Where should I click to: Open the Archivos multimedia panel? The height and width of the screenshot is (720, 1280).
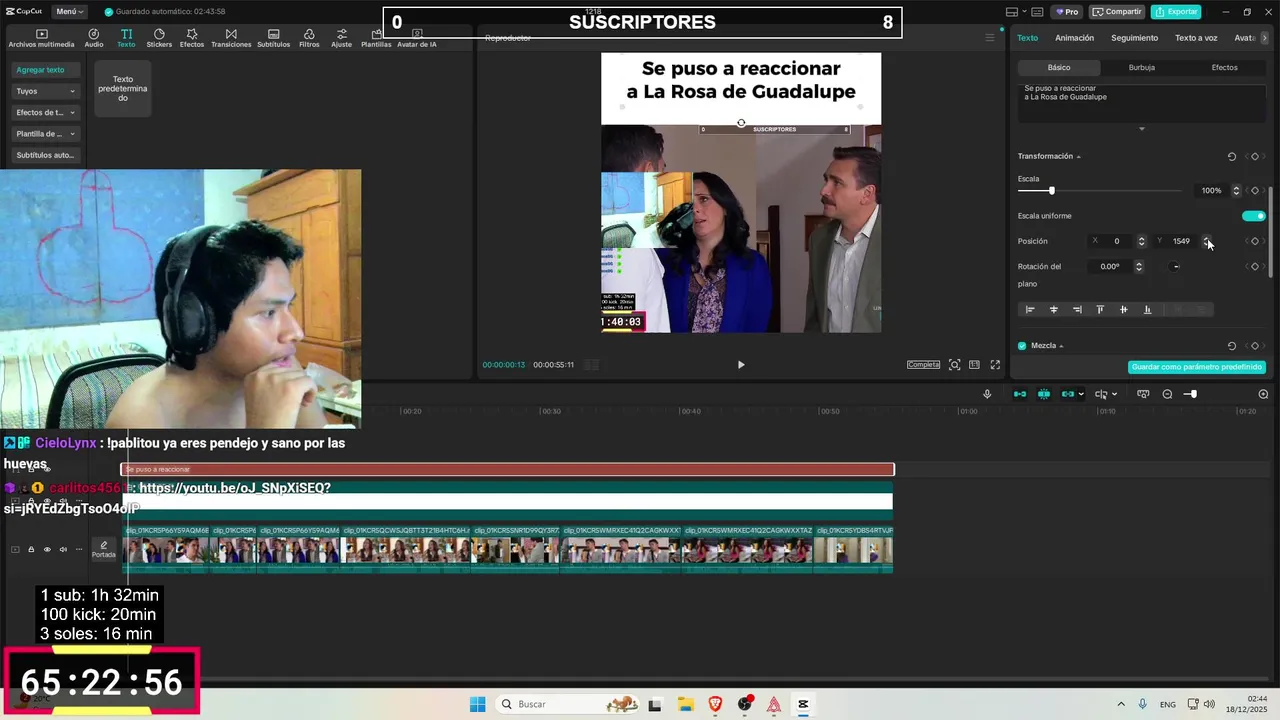pos(41,38)
